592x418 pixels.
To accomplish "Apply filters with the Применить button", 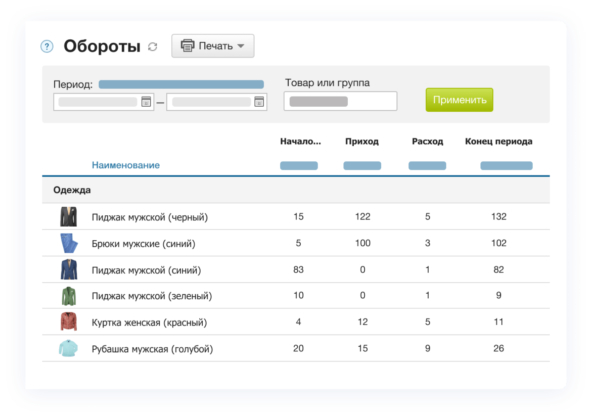I will point(459,100).
